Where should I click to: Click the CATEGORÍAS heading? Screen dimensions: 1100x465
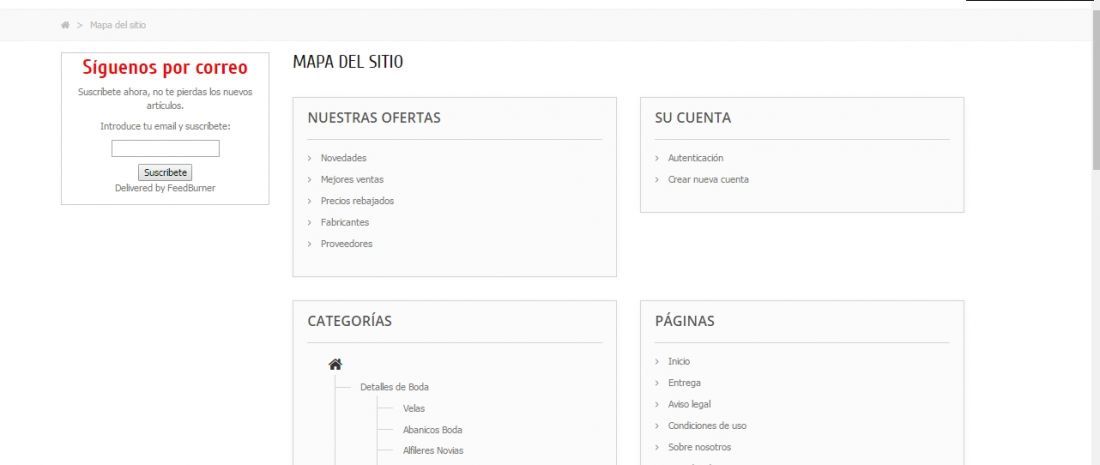pos(349,321)
